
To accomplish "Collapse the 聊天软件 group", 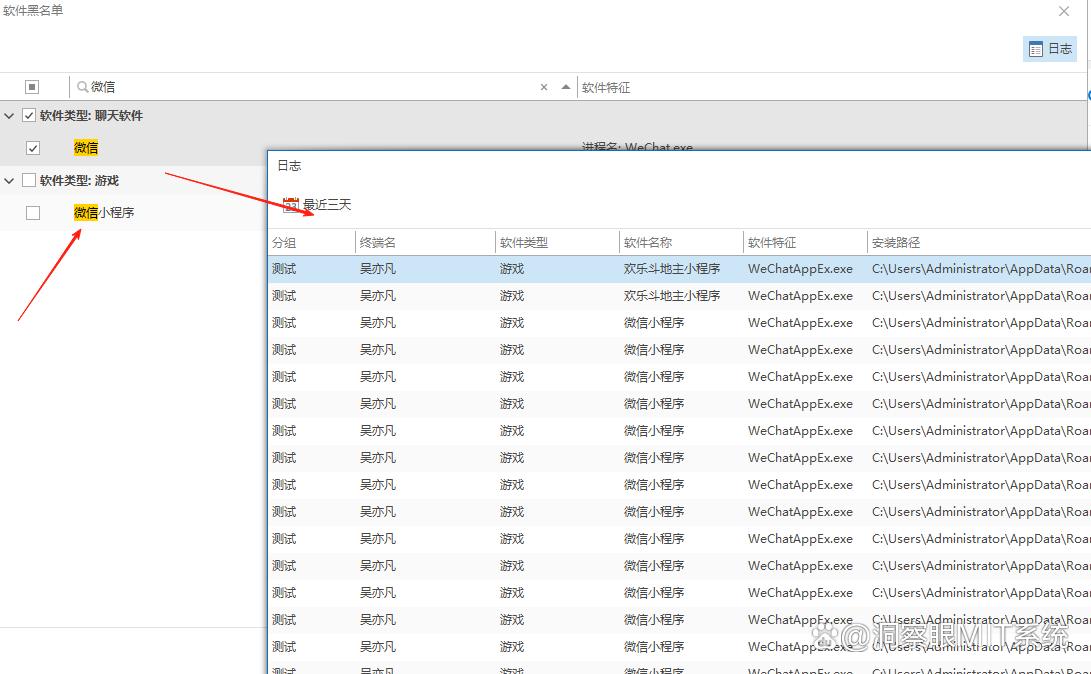I will click(9, 116).
